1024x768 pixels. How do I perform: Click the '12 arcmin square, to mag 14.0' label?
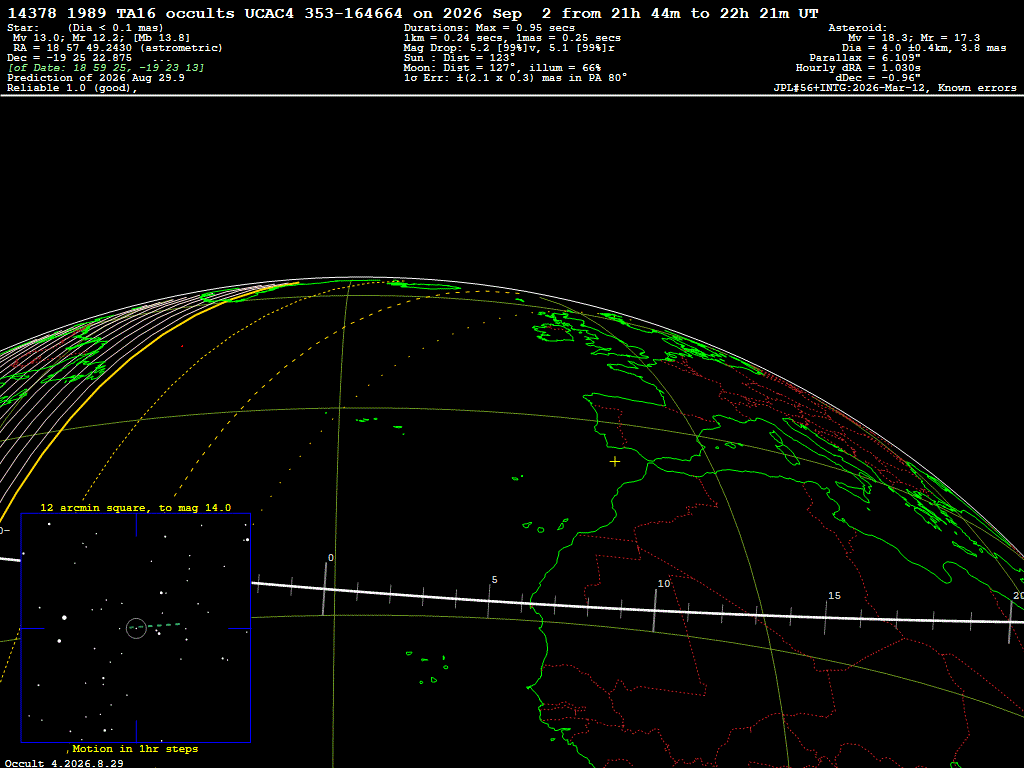pyautogui.click(x=136, y=507)
